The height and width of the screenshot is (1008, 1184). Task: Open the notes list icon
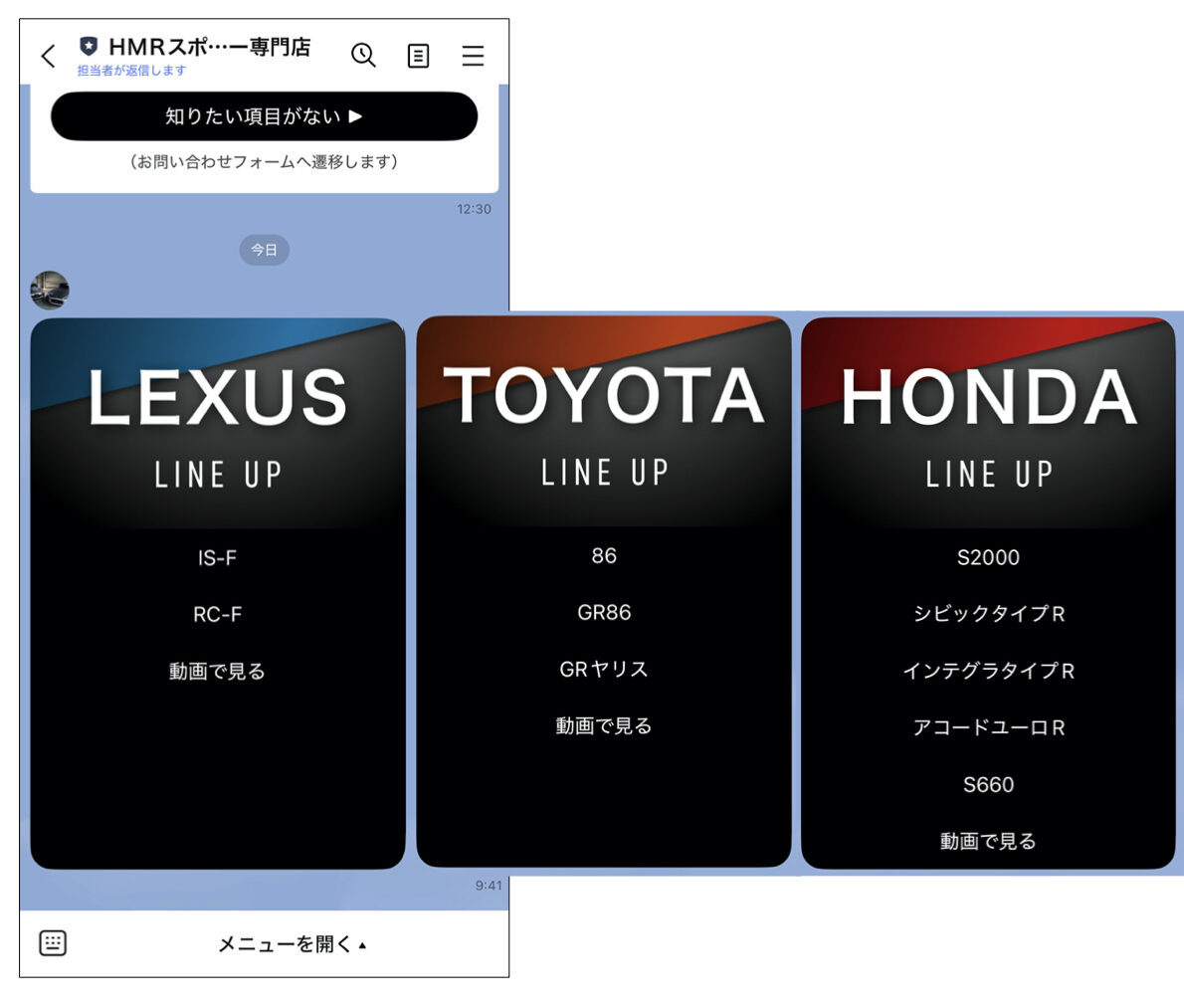(x=418, y=56)
